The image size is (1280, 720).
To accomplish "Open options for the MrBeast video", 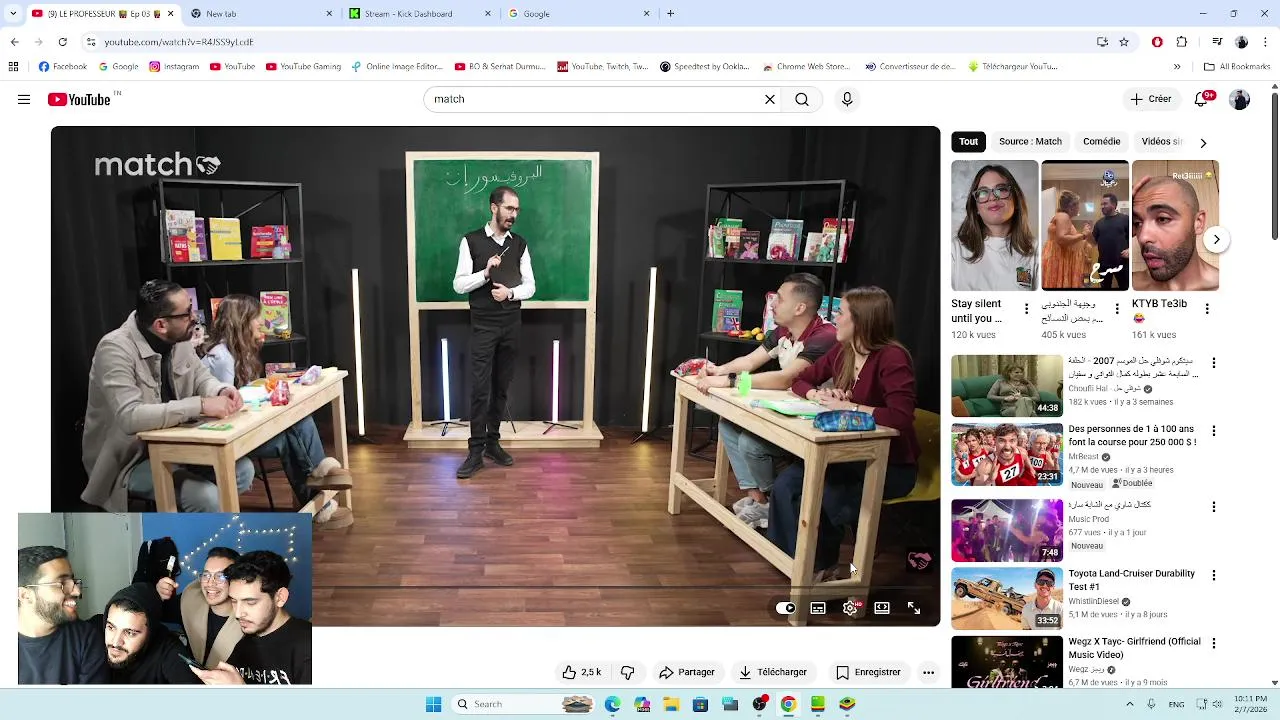I will [1214, 431].
